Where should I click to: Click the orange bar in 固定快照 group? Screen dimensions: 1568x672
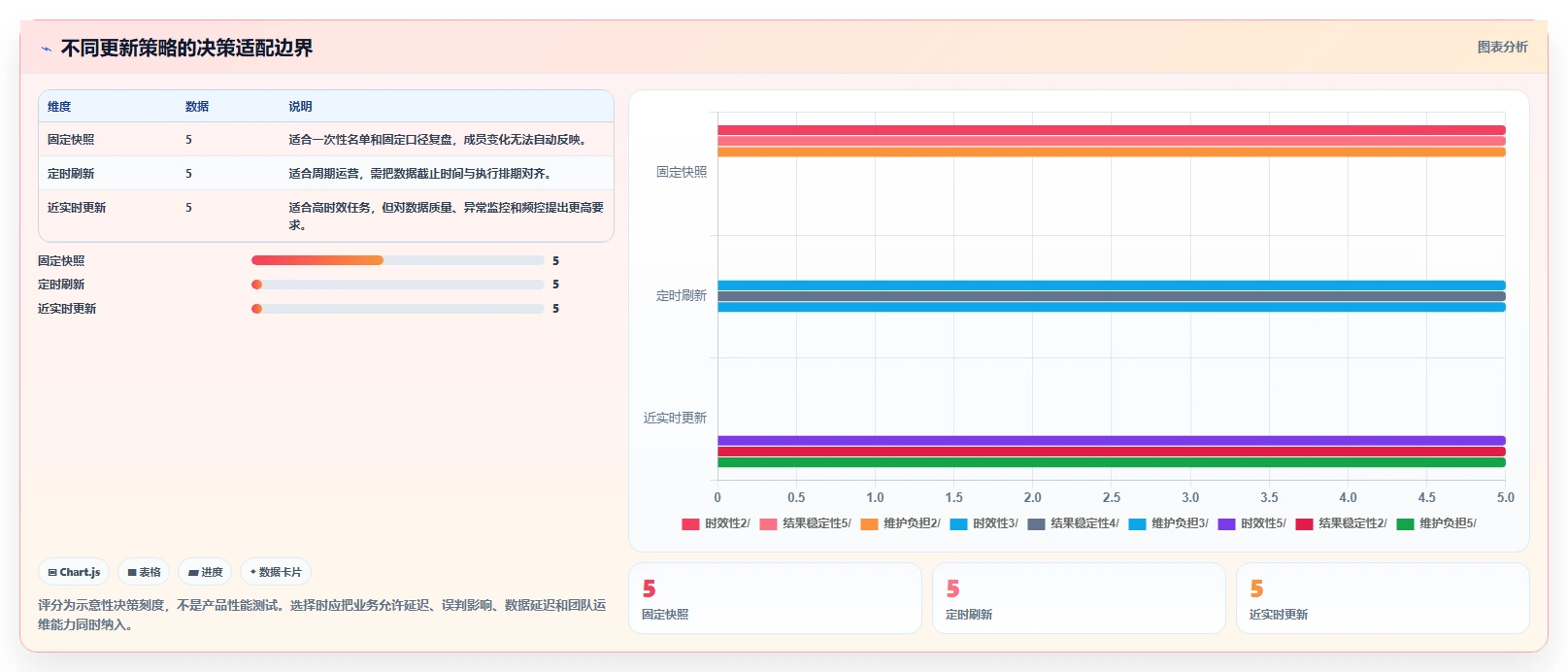(1112, 151)
